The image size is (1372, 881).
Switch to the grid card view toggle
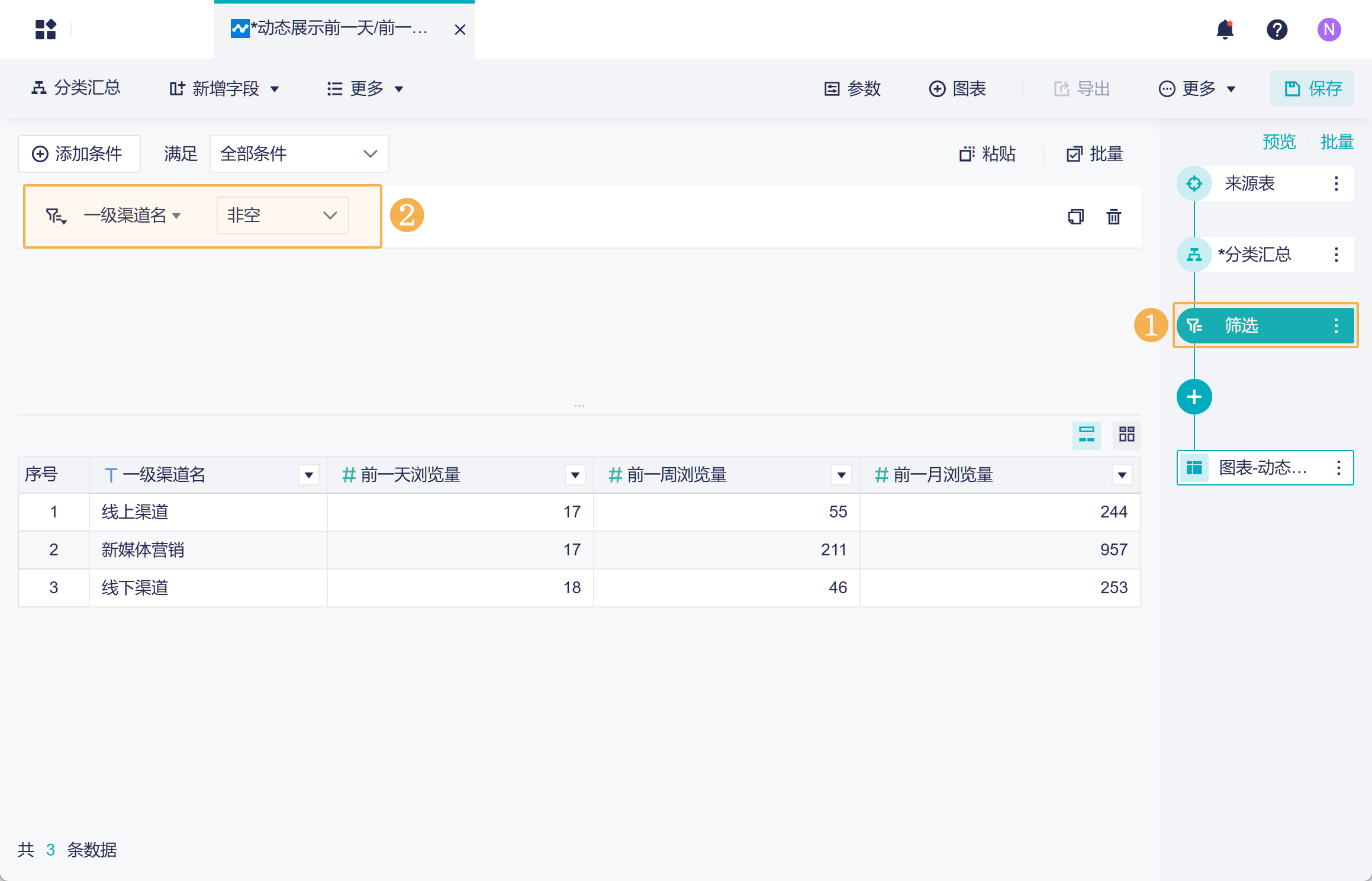pyautogui.click(x=1126, y=435)
